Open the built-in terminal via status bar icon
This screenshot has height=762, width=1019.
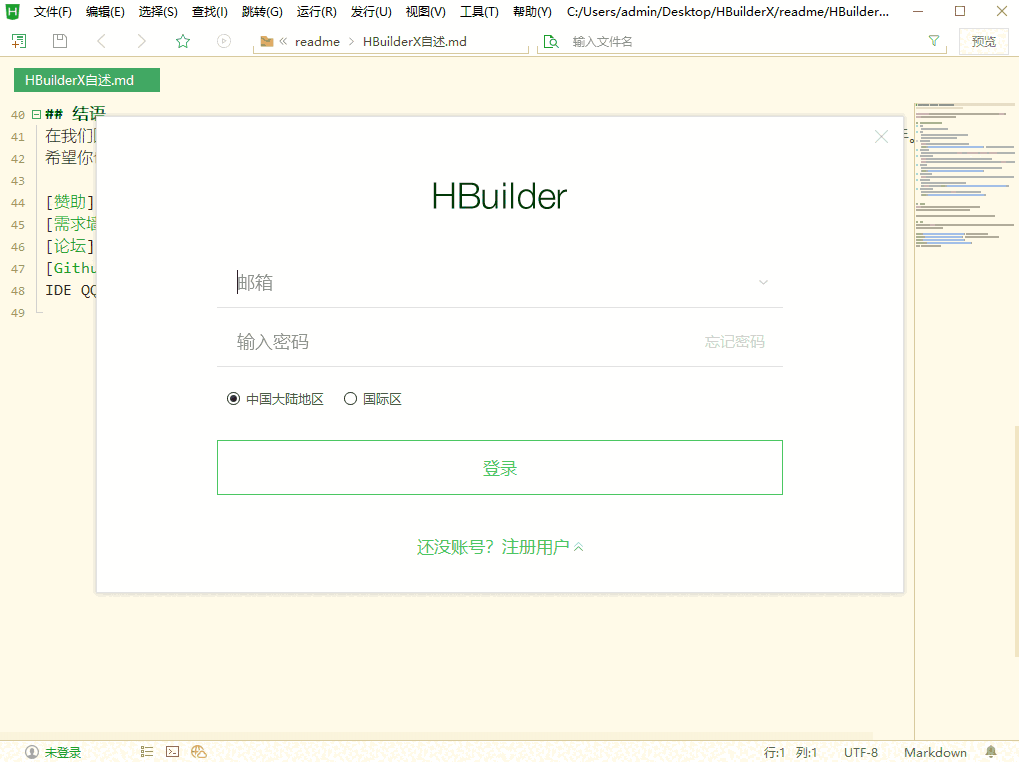click(x=172, y=751)
